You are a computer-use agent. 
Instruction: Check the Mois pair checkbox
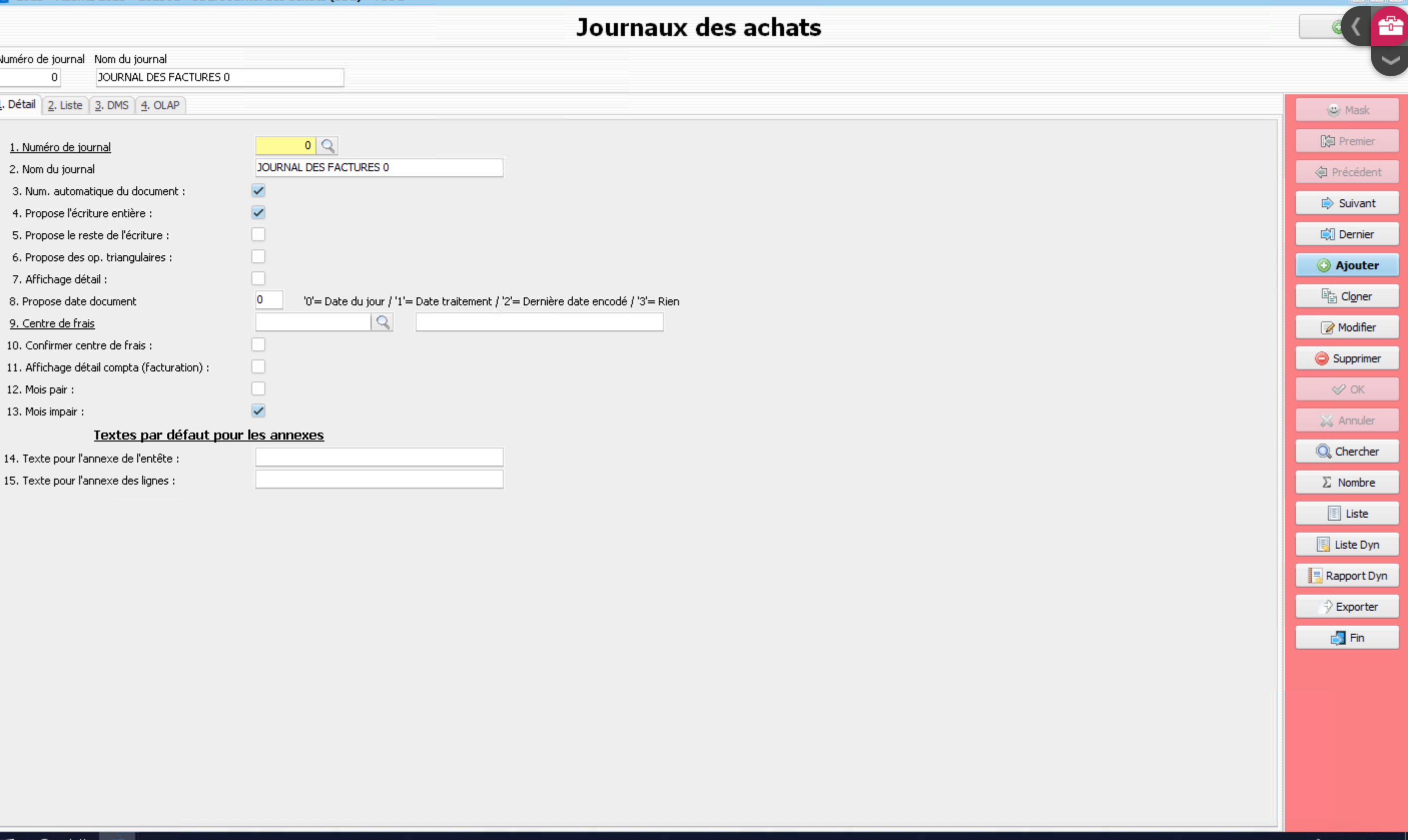(x=258, y=389)
